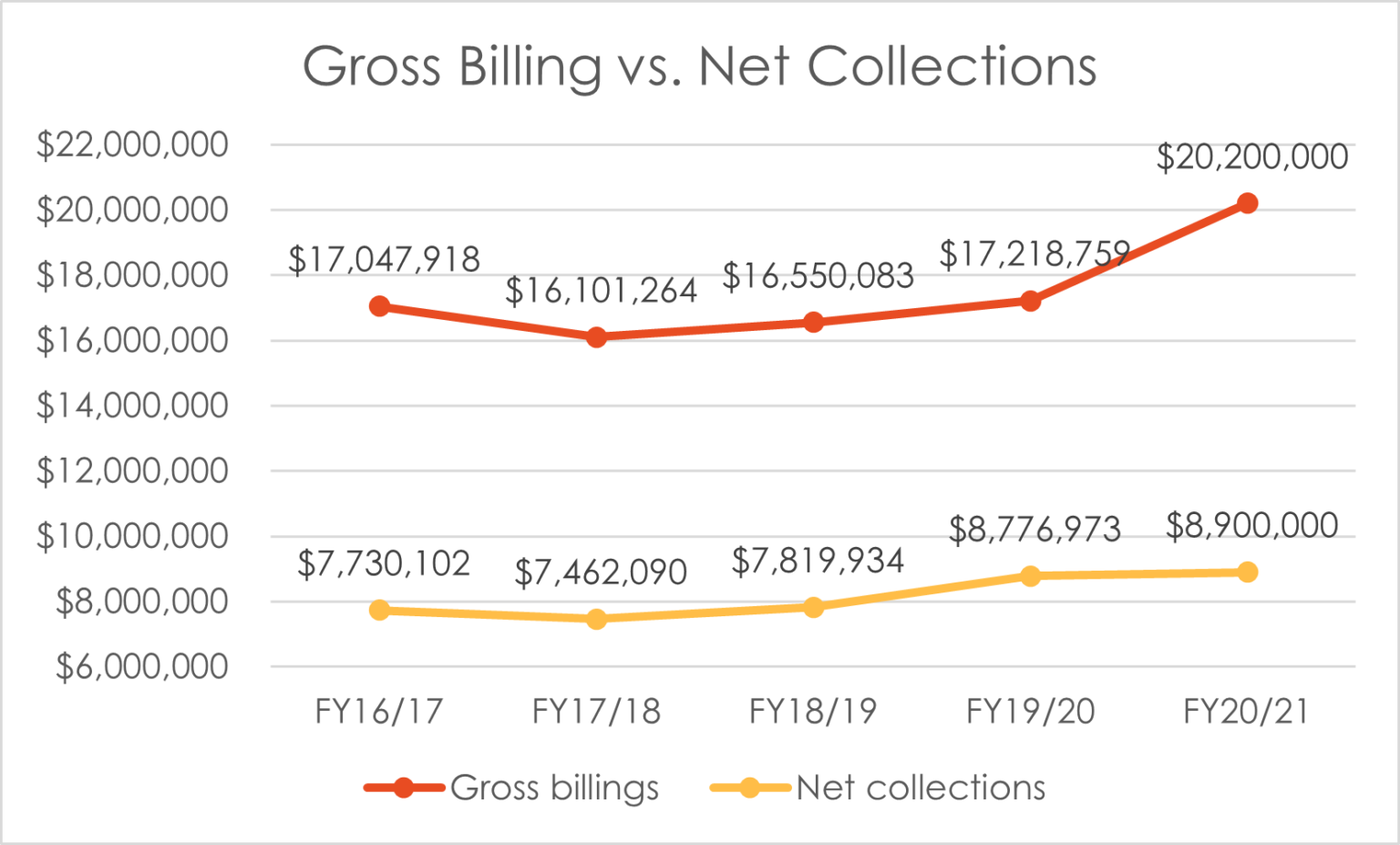The image size is (1400, 845).
Task: Select the $16,550,083 data label
Action: point(818,276)
